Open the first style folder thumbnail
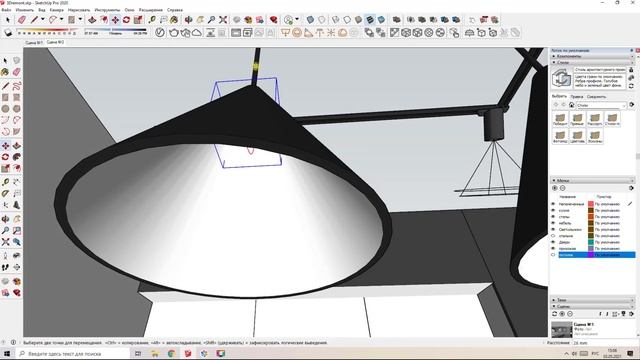 tap(560, 119)
